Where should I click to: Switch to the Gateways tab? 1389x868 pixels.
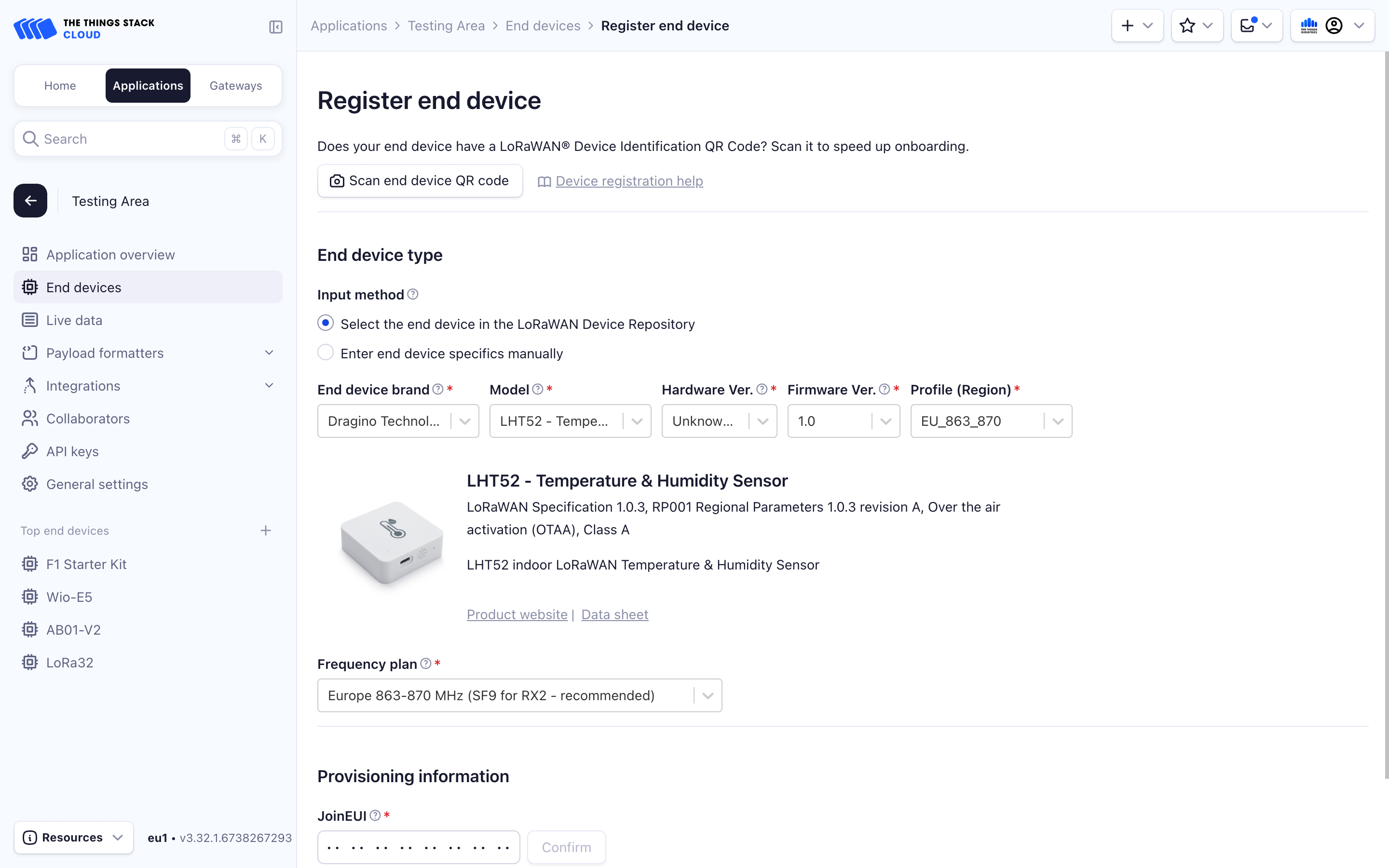(x=235, y=85)
